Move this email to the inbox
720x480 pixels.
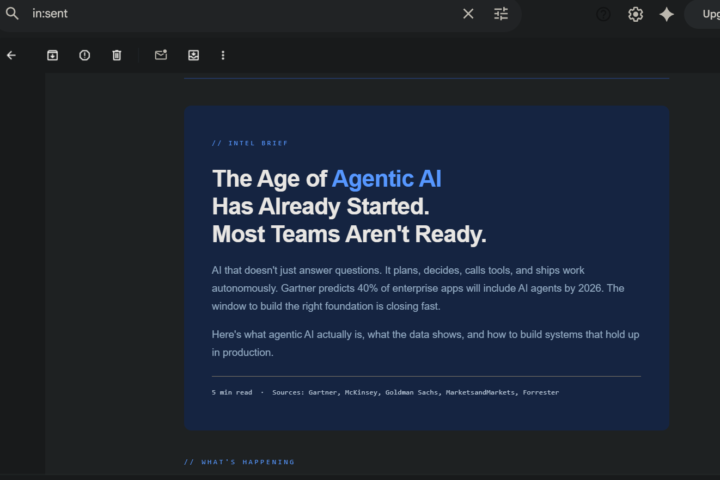[x=193, y=56]
